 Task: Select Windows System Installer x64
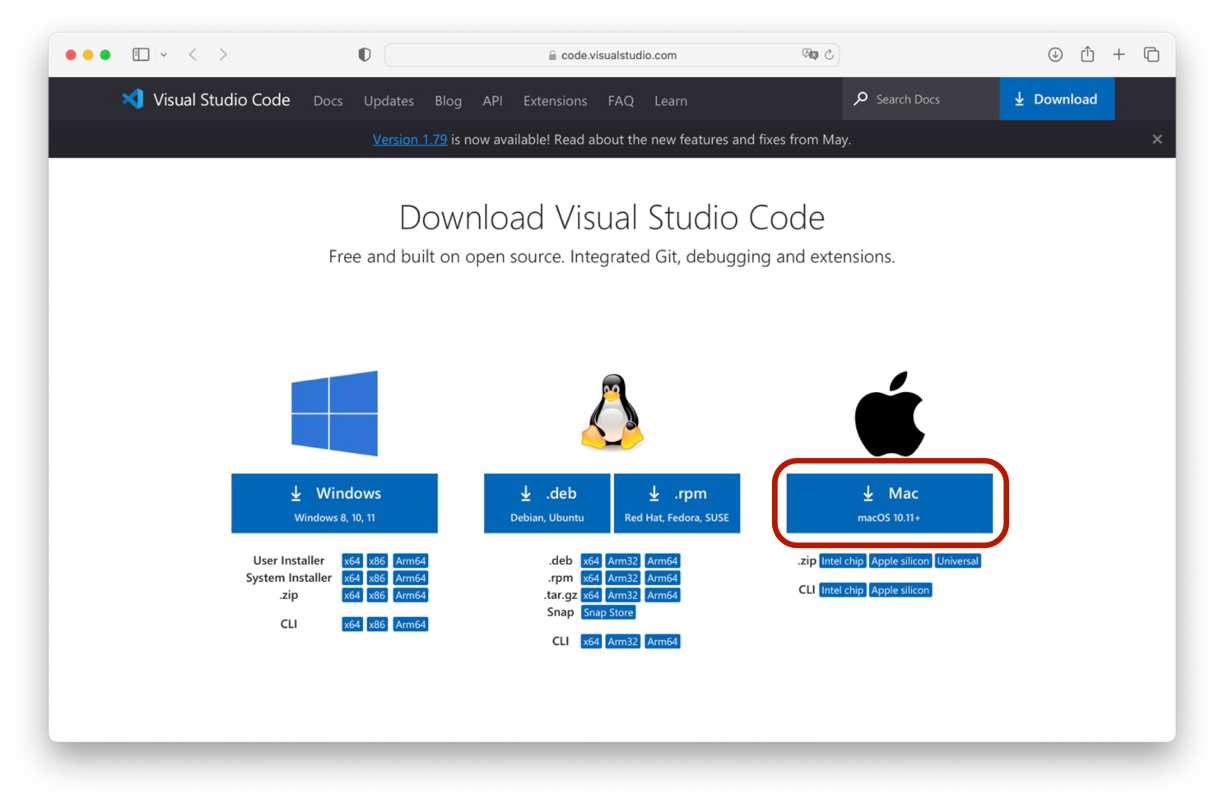point(352,578)
